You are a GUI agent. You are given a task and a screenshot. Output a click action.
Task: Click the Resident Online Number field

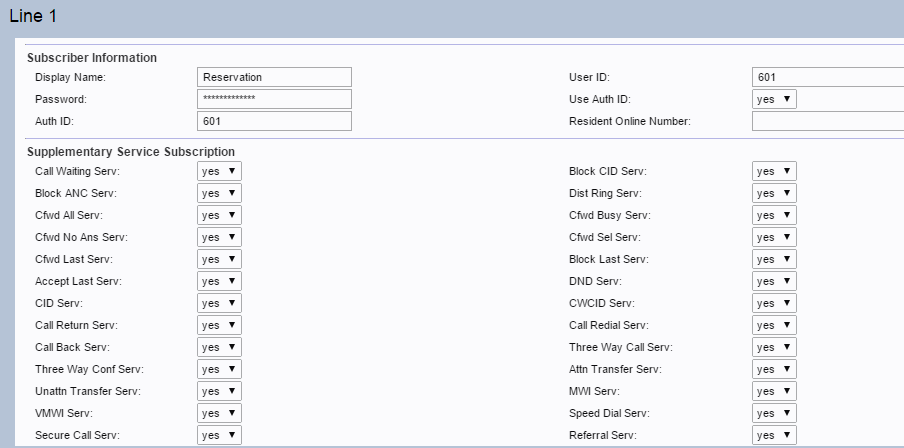pos(828,121)
